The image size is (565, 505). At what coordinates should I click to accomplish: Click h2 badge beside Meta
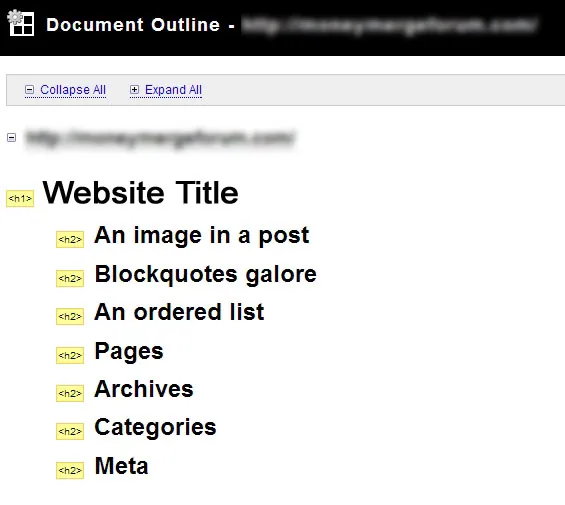(x=70, y=470)
